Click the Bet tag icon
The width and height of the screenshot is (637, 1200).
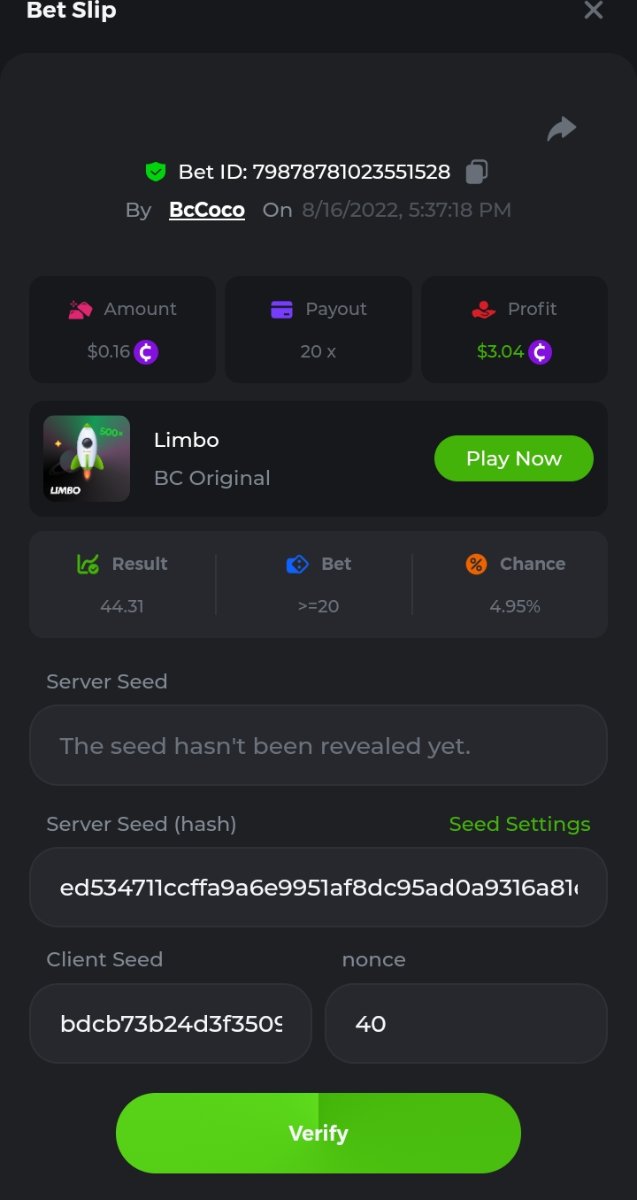click(x=297, y=564)
